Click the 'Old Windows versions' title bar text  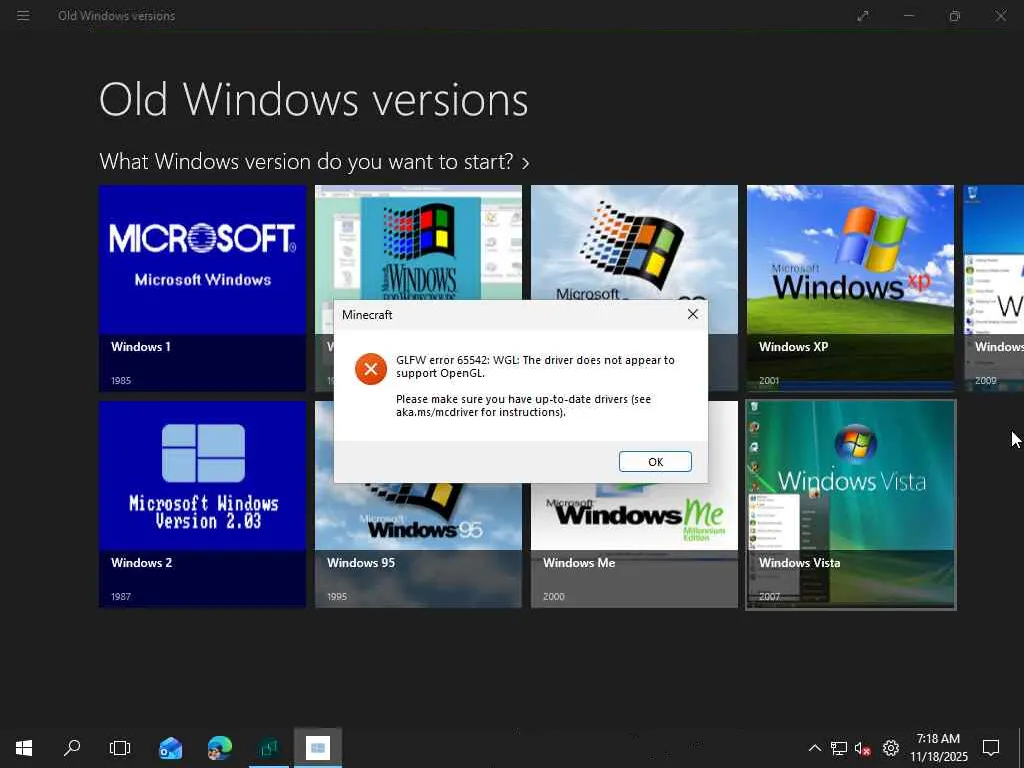click(116, 16)
